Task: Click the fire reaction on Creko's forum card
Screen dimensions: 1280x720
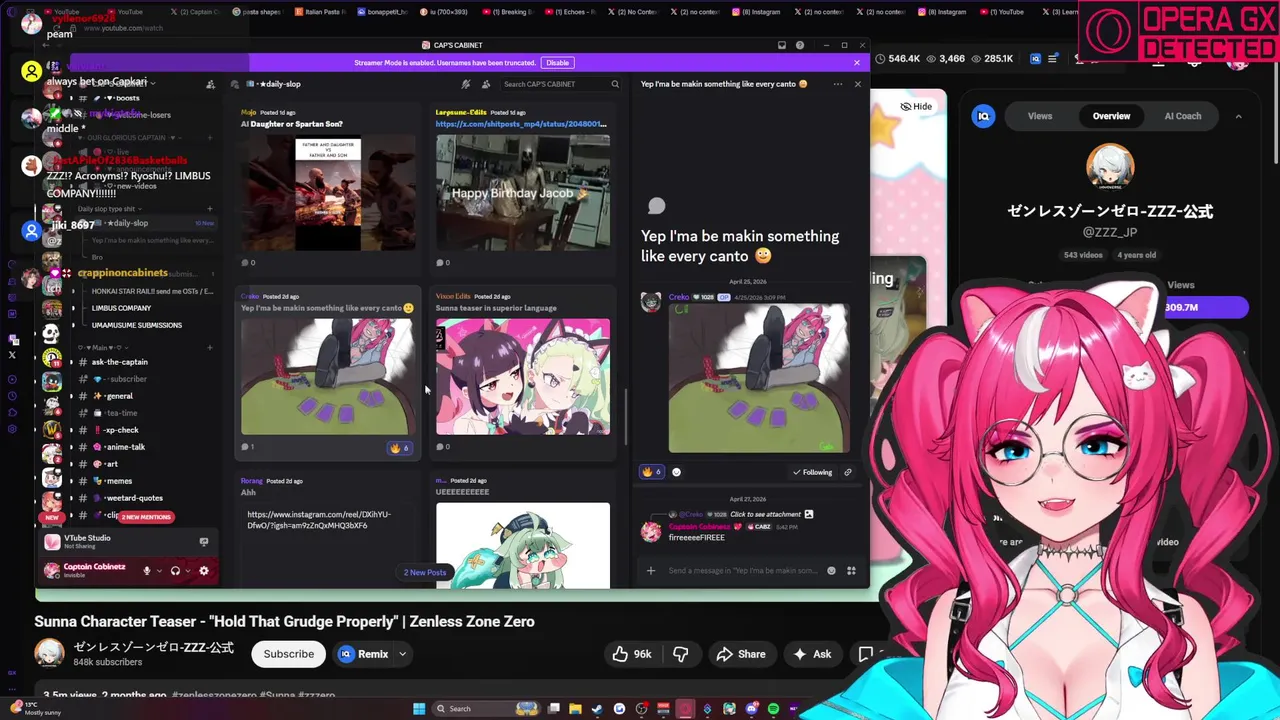Action: click(x=400, y=447)
